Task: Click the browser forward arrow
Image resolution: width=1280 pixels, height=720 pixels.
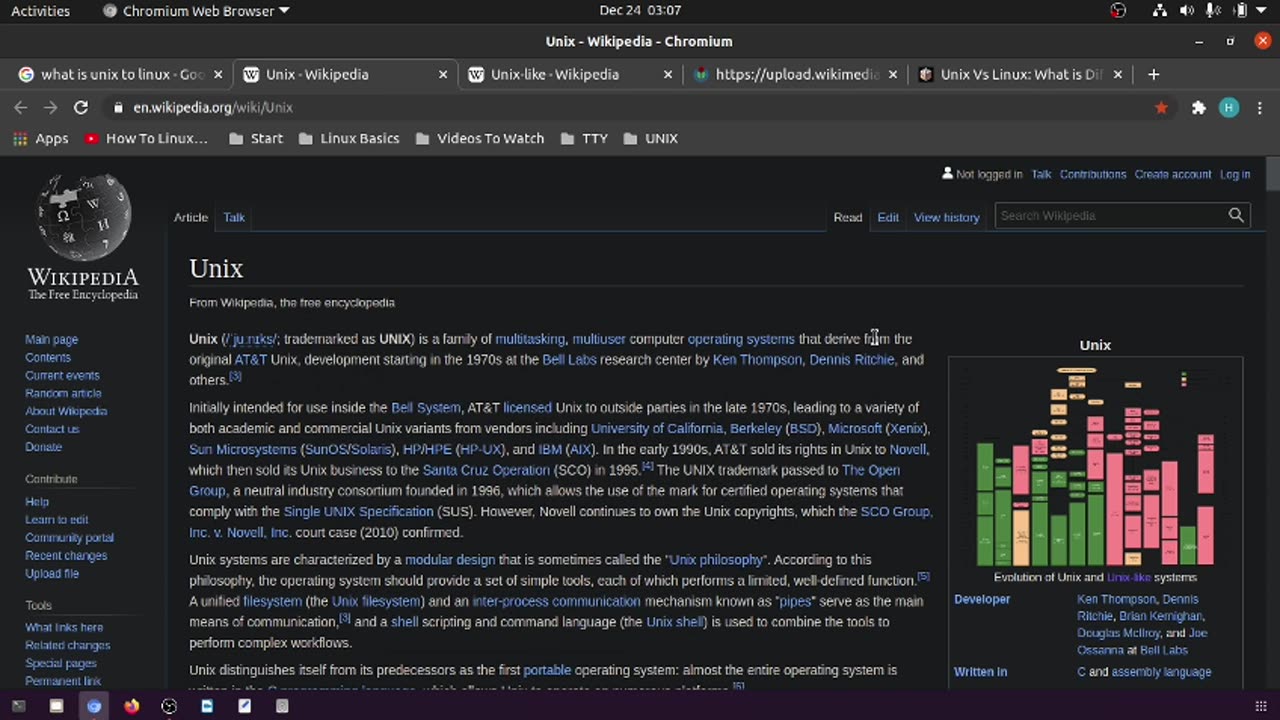Action: 51,107
